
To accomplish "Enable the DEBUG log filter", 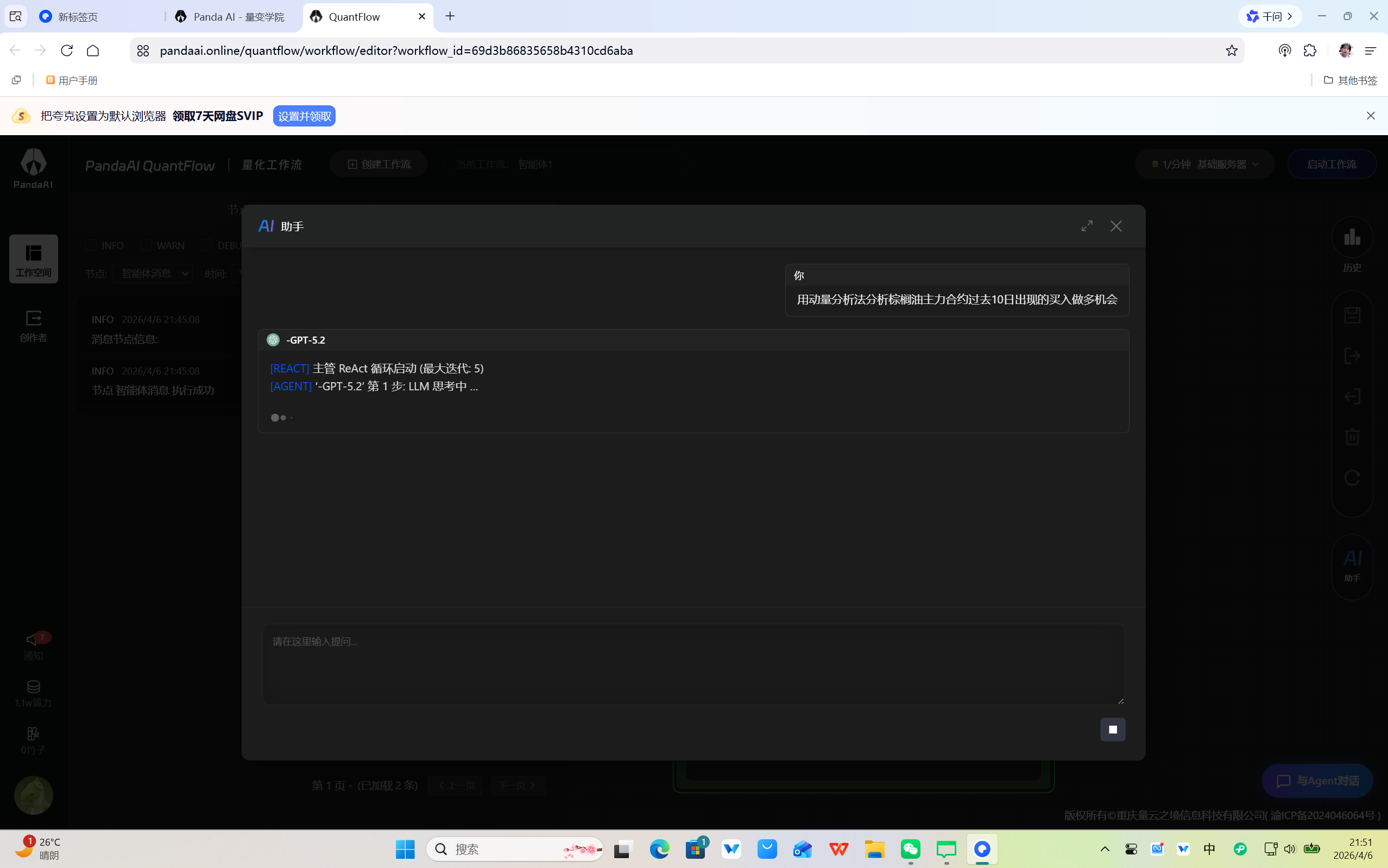I will click(207, 245).
